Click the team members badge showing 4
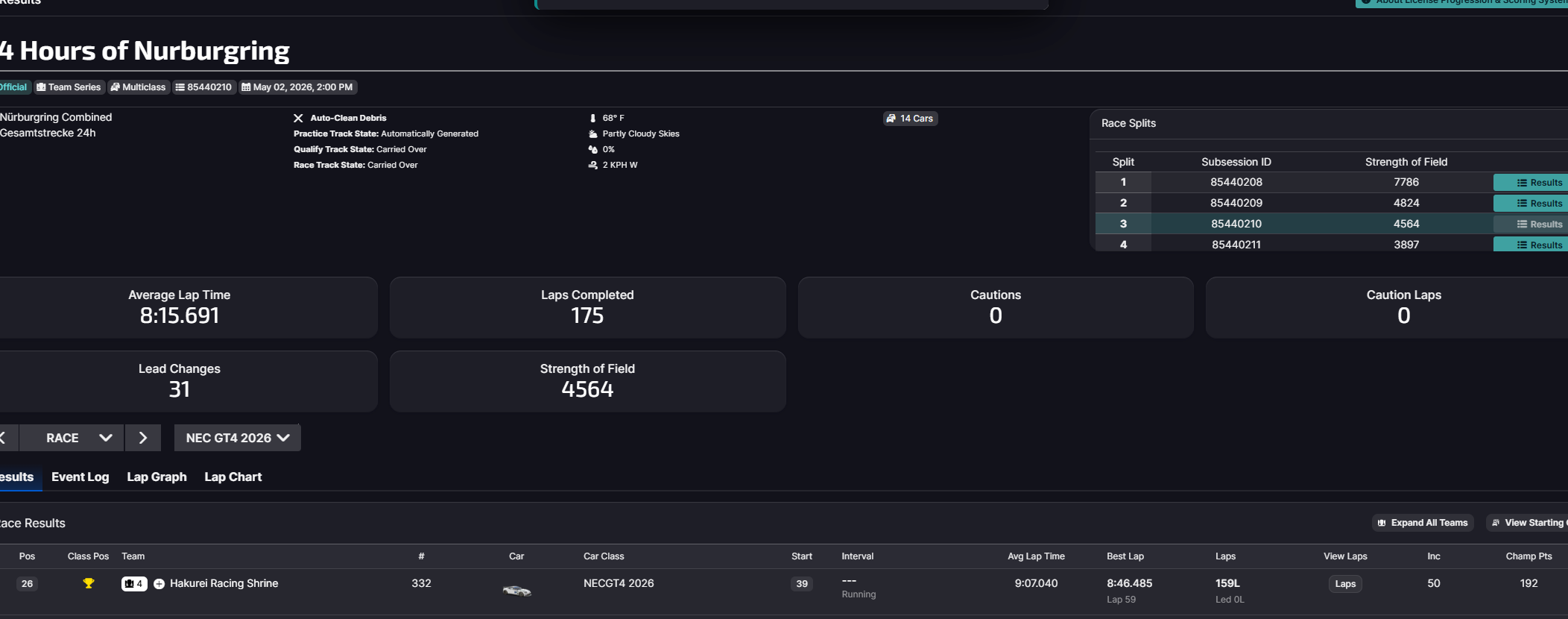The image size is (1568, 619). click(x=134, y=584)
